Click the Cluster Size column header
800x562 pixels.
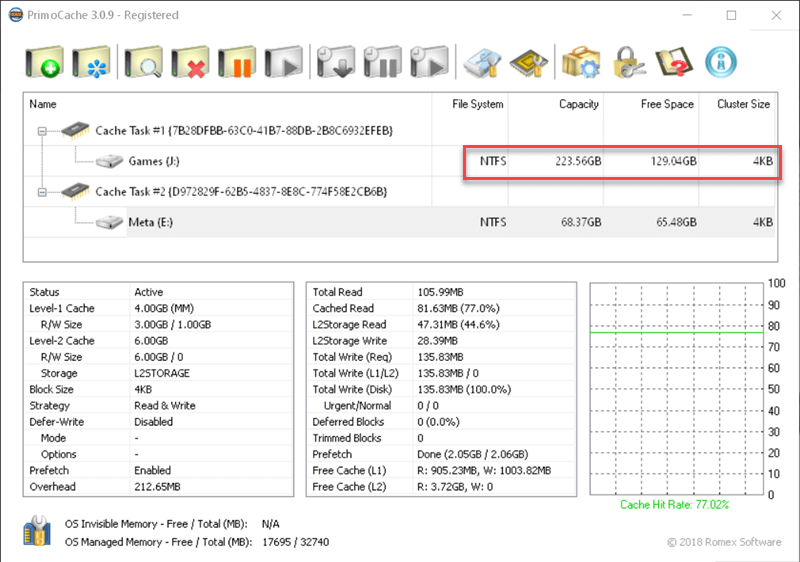click(x=738, y=104)
